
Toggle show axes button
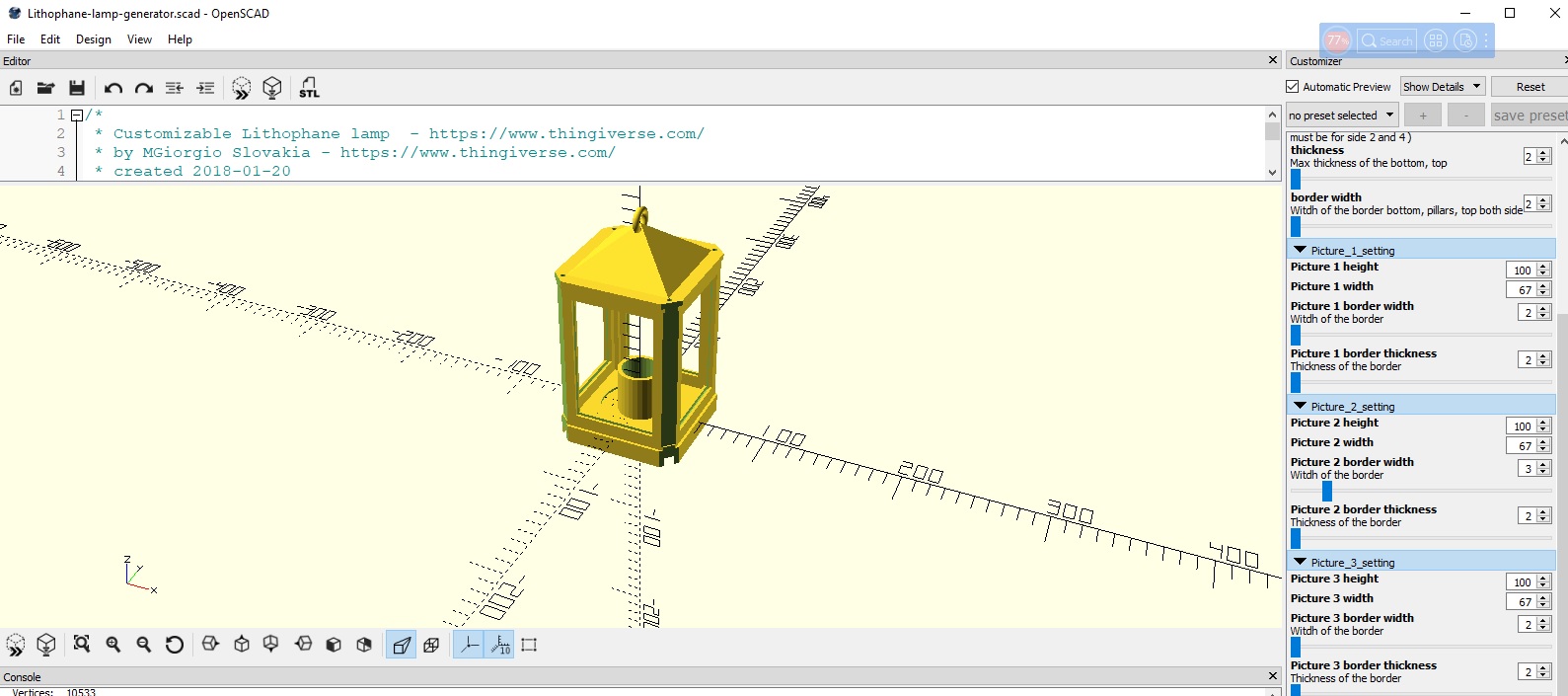pos(469,645)
